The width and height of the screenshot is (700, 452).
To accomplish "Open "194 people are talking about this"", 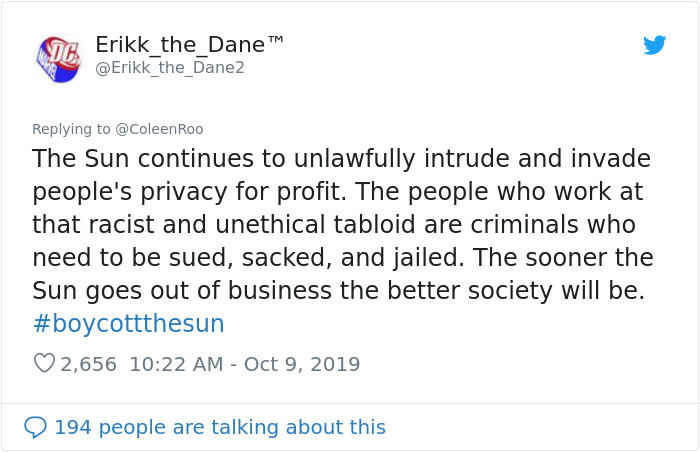I will [219, 427].
